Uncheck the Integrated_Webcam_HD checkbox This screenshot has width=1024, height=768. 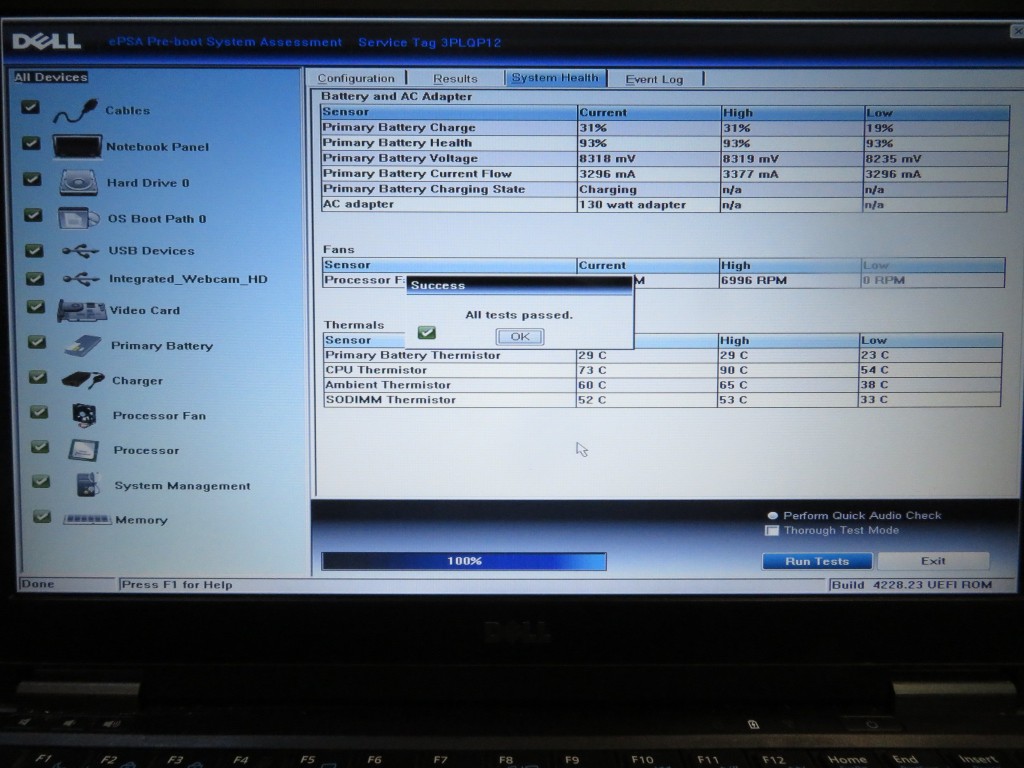click(35, 279)
